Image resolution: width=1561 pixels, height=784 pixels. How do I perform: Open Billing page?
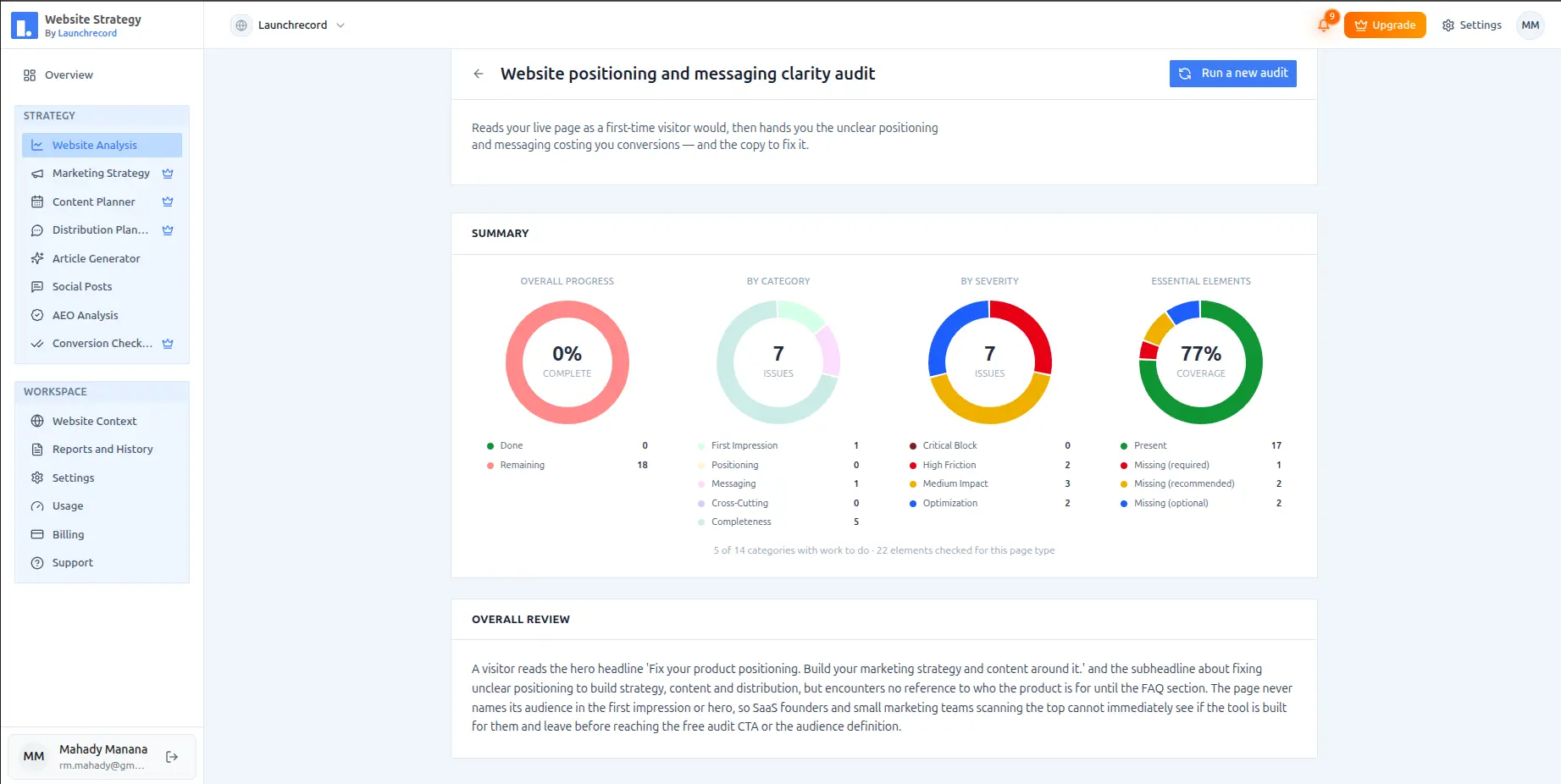pos(102,534)
